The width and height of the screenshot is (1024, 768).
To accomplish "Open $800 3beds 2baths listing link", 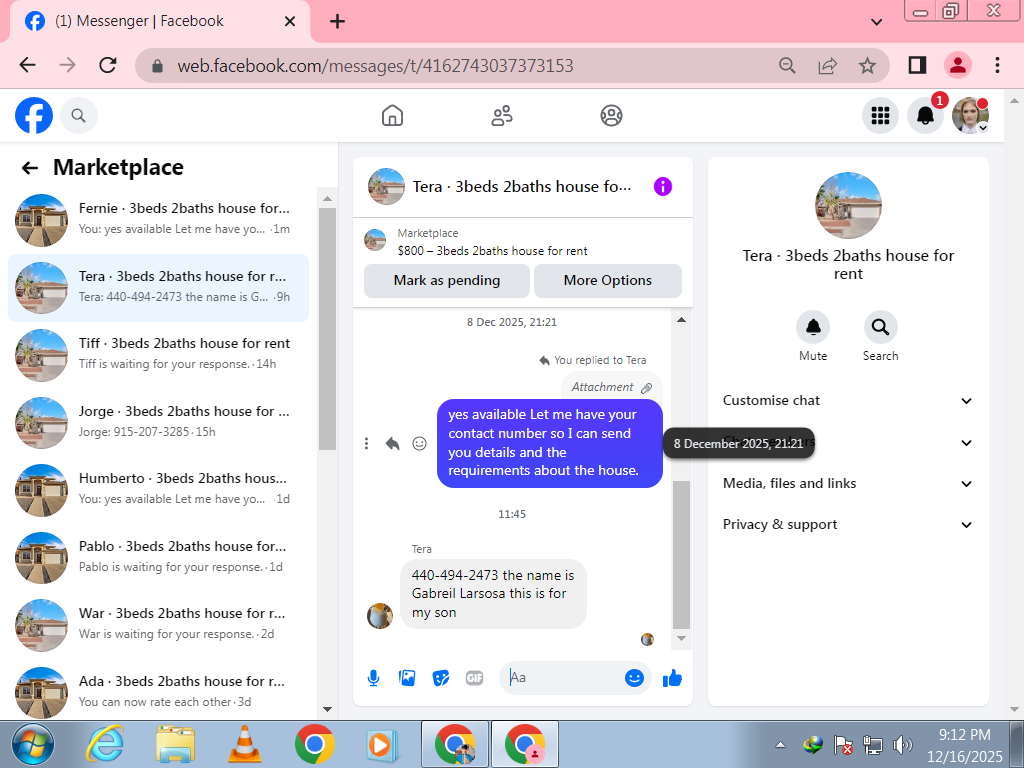I will tap(492, 251).
